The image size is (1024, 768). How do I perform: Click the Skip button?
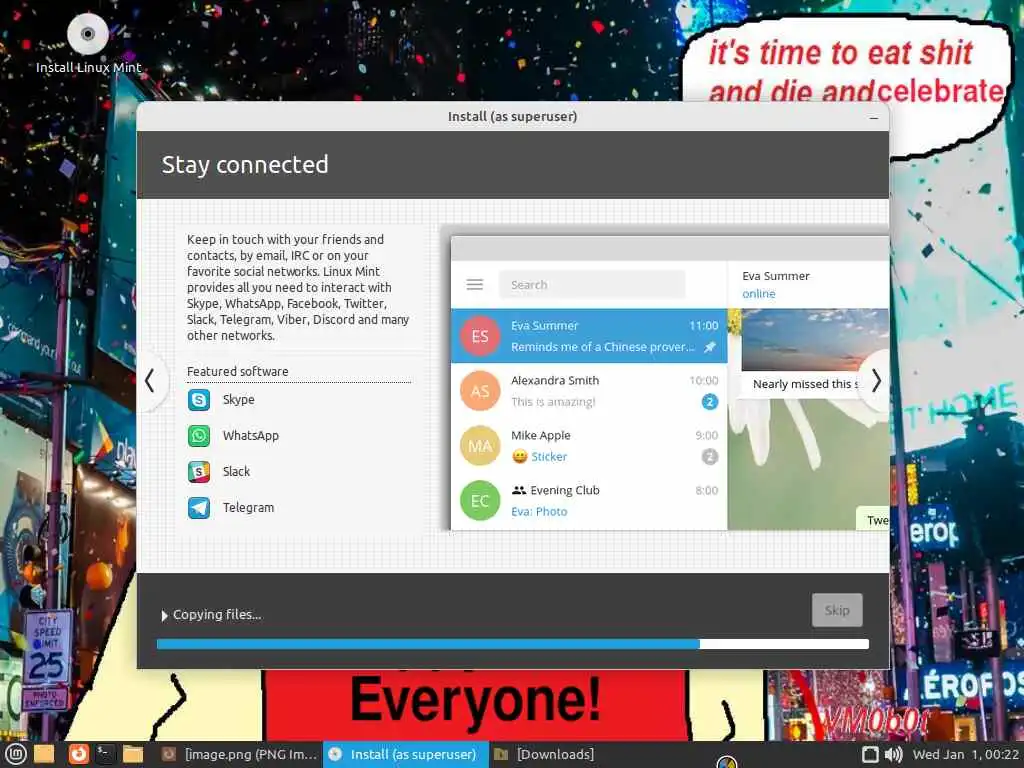pyautogui.click(x=837, y=610)
